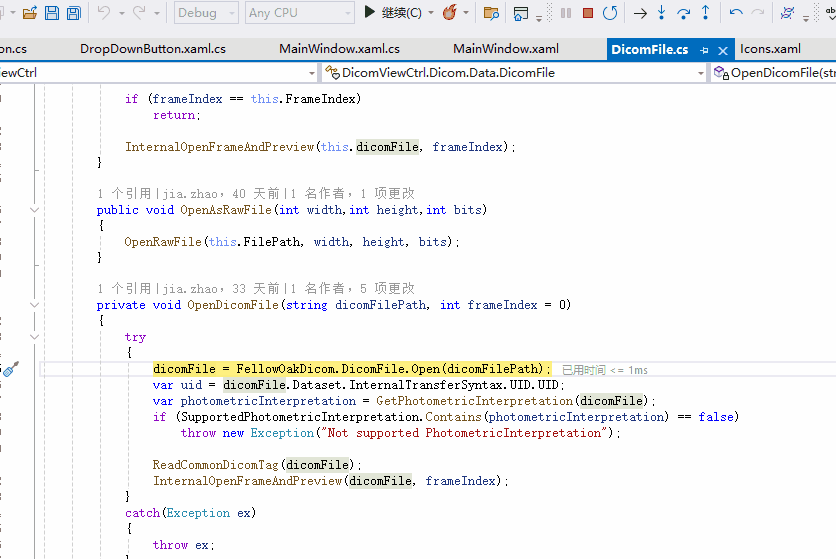Click the Hot Reload flame icon
This screenshot has height=559, width=836.
click(450, 12)
